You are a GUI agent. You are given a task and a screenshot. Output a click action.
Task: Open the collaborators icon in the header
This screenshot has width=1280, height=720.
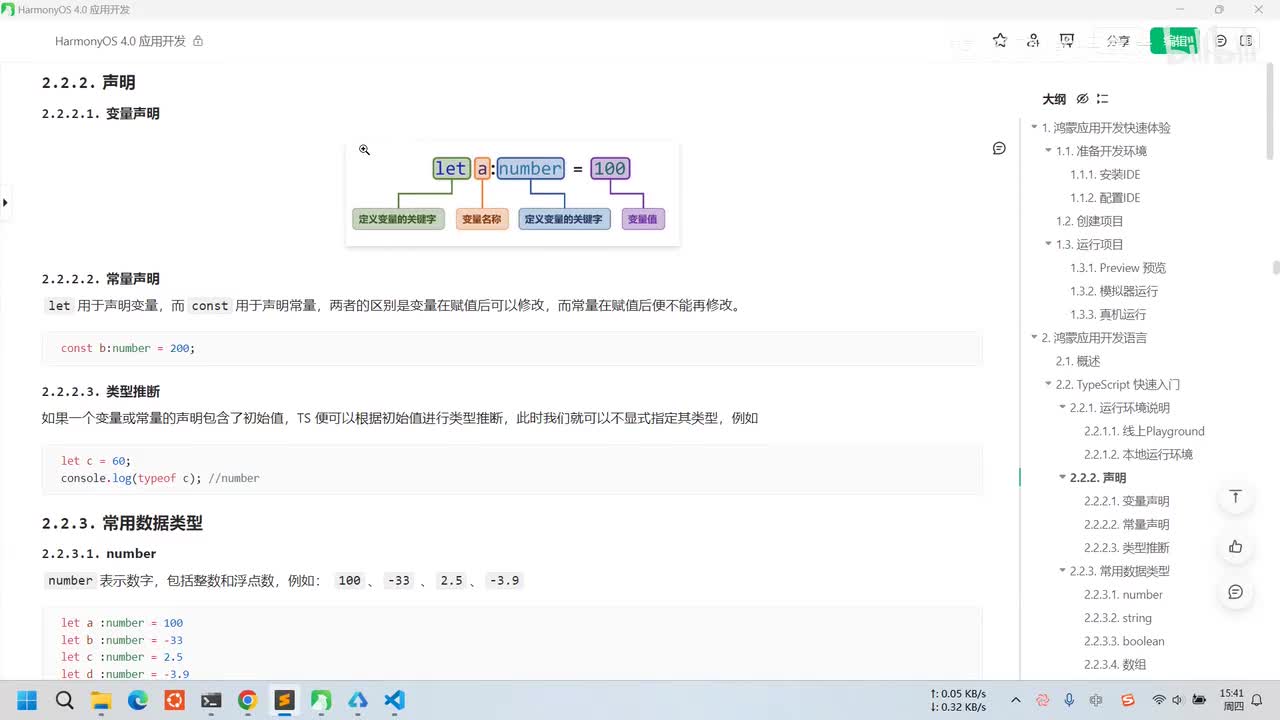pyautogui.click(x=1033, y=41)
